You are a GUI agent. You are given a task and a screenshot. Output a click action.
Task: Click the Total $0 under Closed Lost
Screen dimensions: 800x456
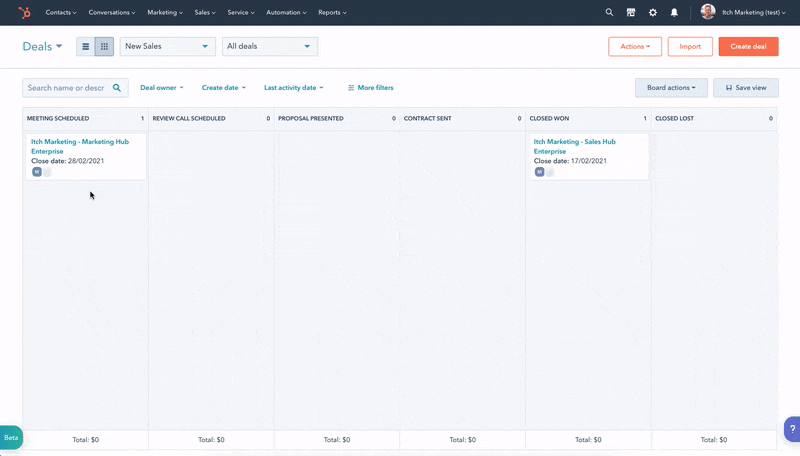point(714,440)
